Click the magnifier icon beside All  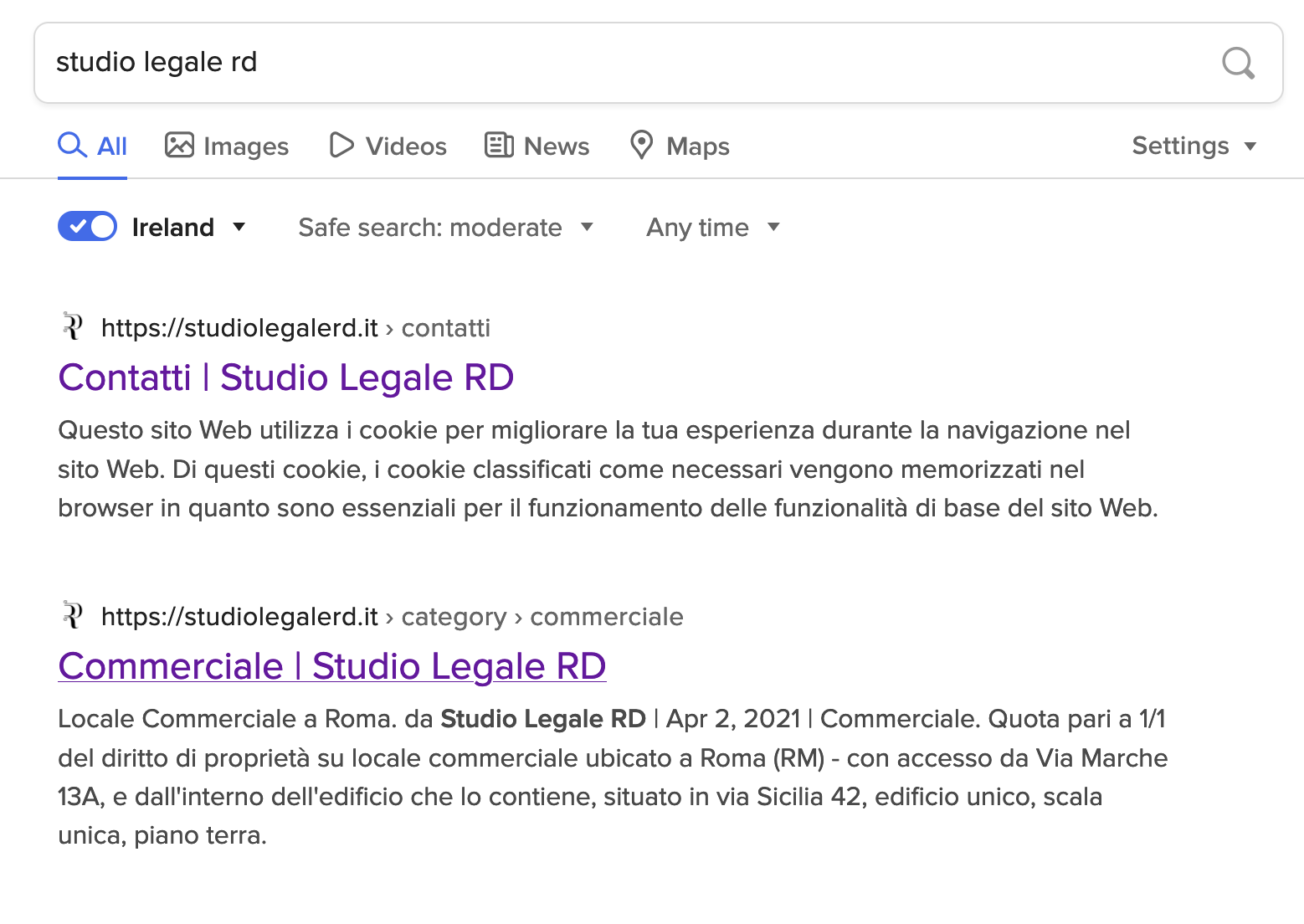click(x=72, y=146)
